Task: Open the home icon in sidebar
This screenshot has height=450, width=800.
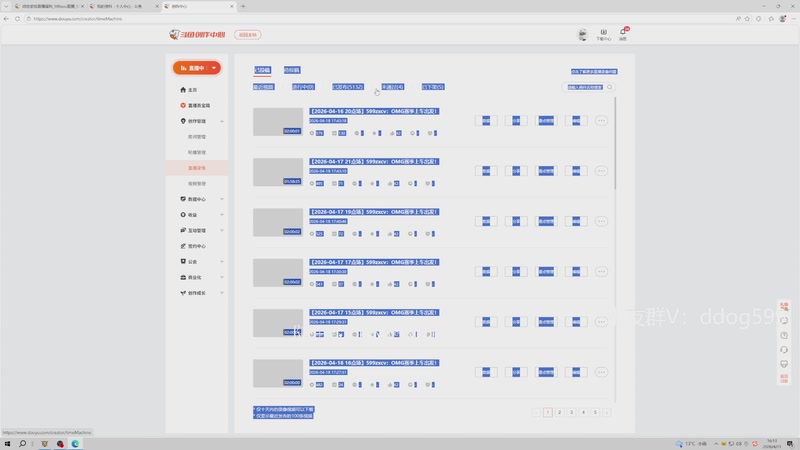Action: pos(183,90)
